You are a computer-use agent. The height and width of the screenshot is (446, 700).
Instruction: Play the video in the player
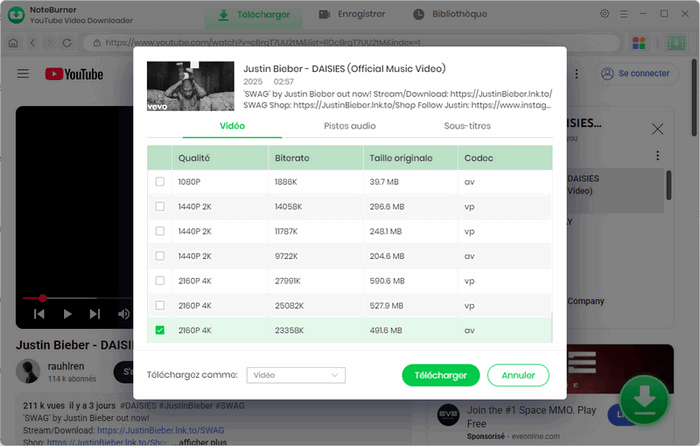click(x=67, y=314)
